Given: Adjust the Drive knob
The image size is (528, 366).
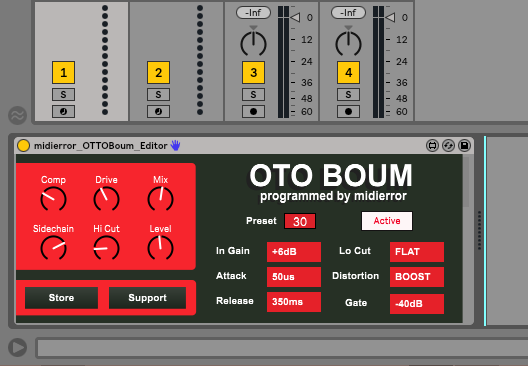Looking at the screenshot, I should [x=106, y=199].
